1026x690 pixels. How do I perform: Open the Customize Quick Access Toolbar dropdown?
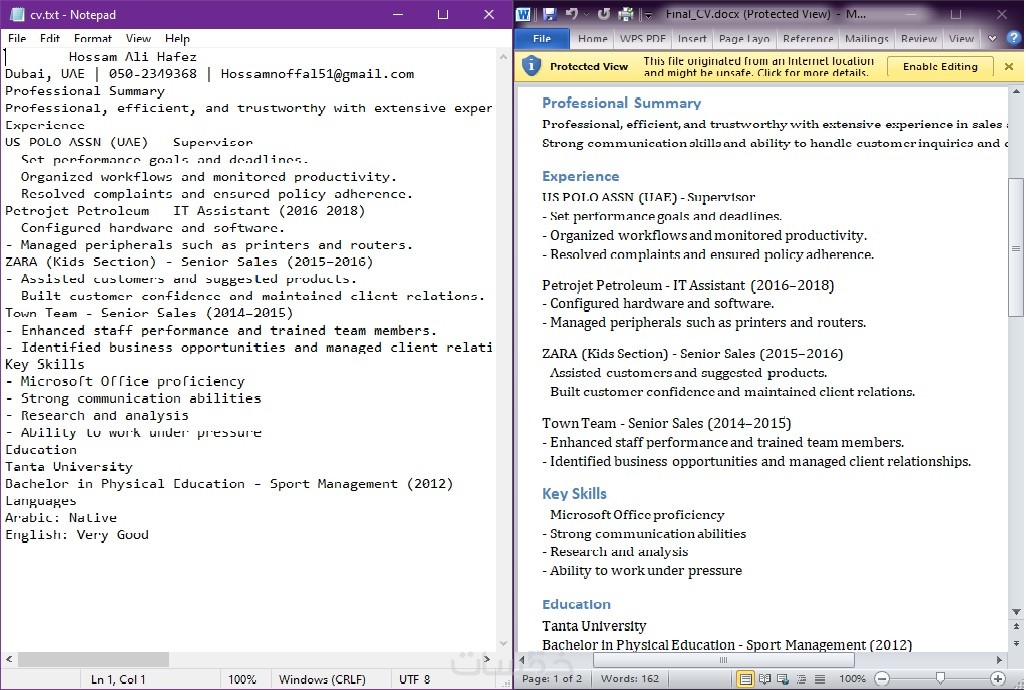point(648,14)
